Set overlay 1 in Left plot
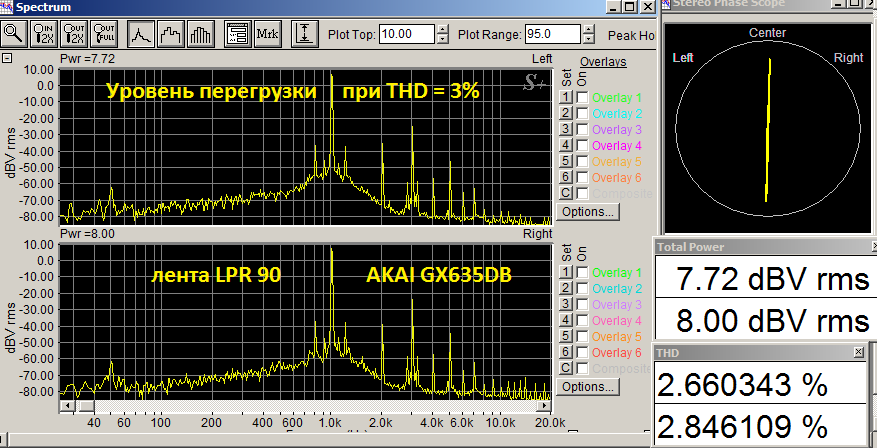 [x=566, y=97]
